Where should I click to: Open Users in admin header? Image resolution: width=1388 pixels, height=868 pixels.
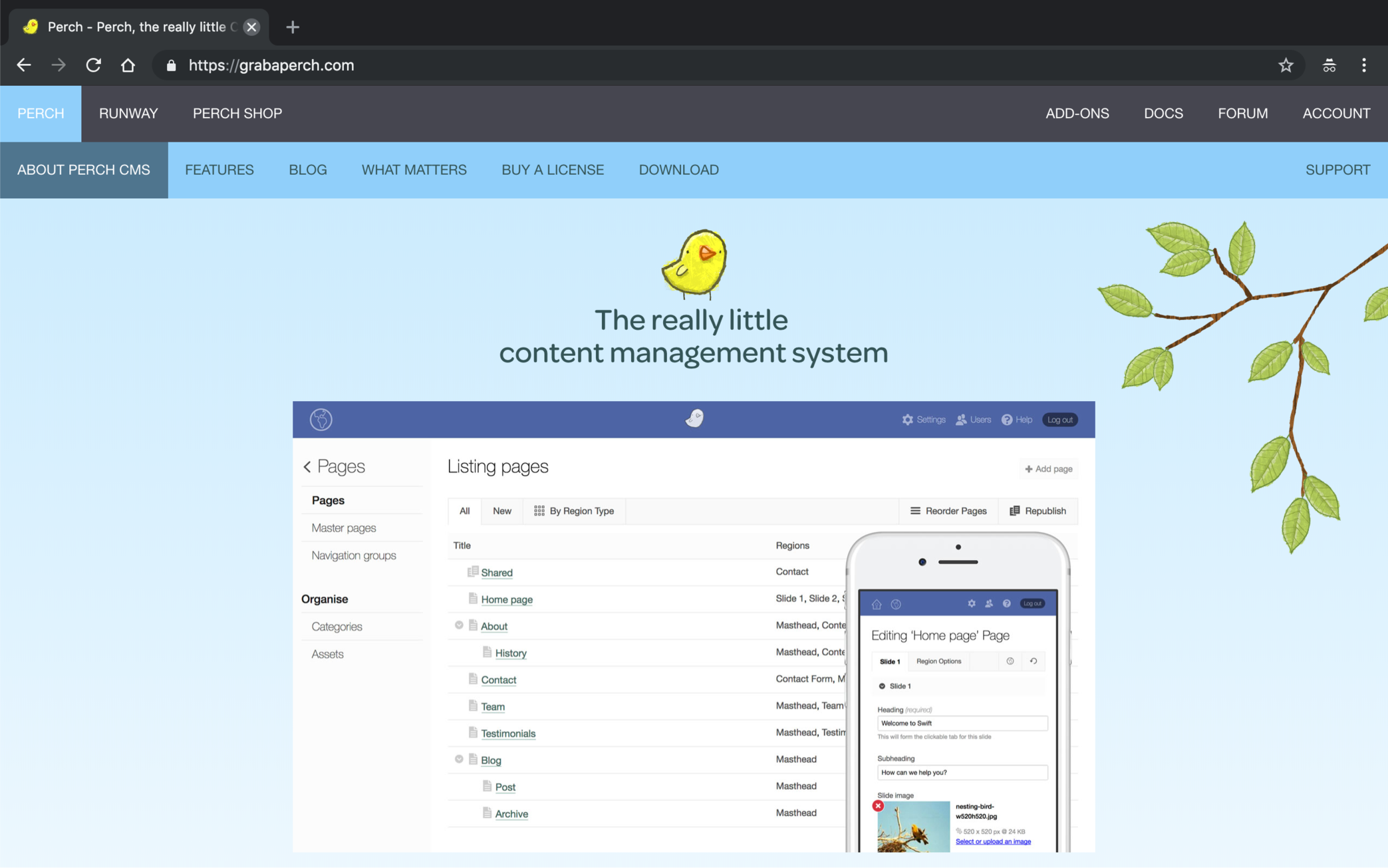(974, 420)
